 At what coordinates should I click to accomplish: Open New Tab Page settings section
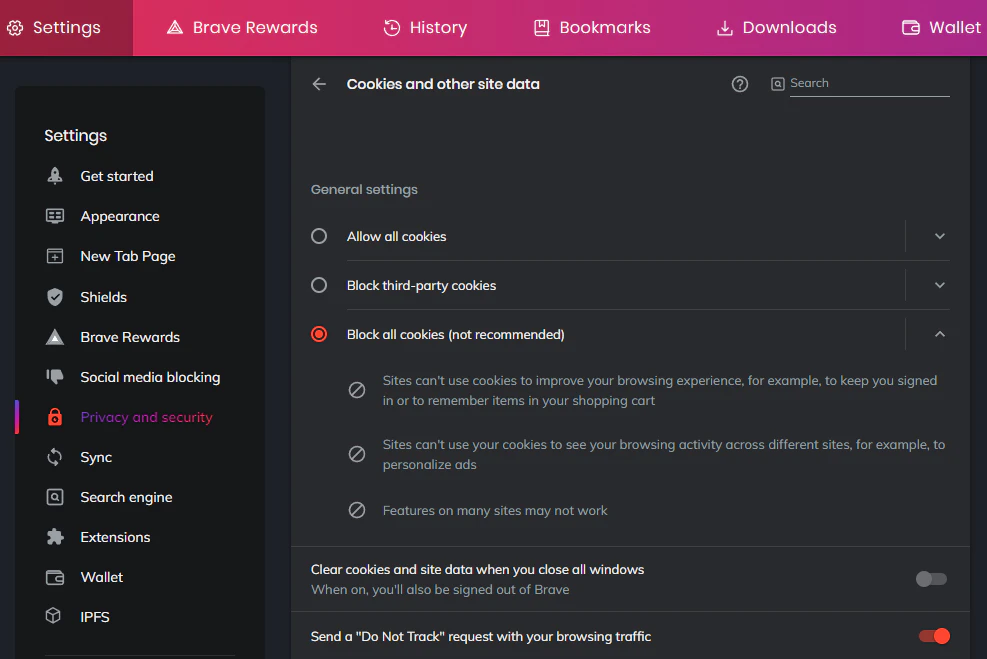[128, 256]
